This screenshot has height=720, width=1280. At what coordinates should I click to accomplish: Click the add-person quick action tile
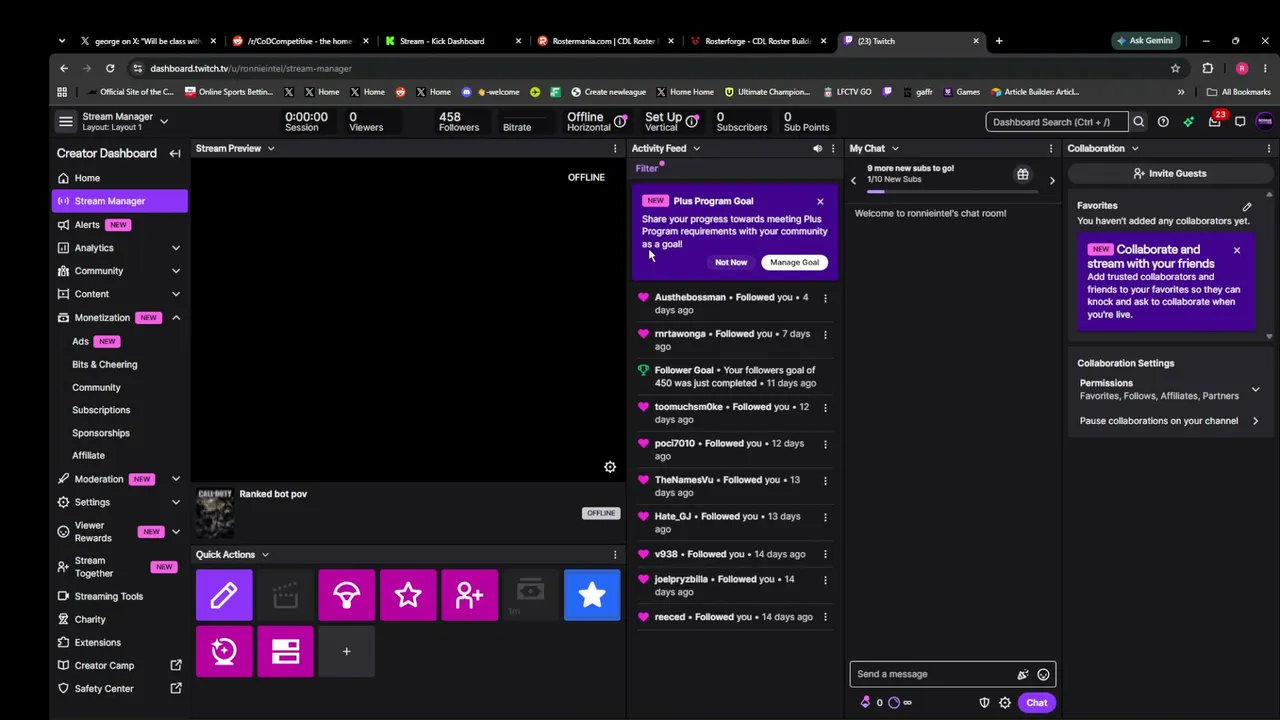(469, 595)
